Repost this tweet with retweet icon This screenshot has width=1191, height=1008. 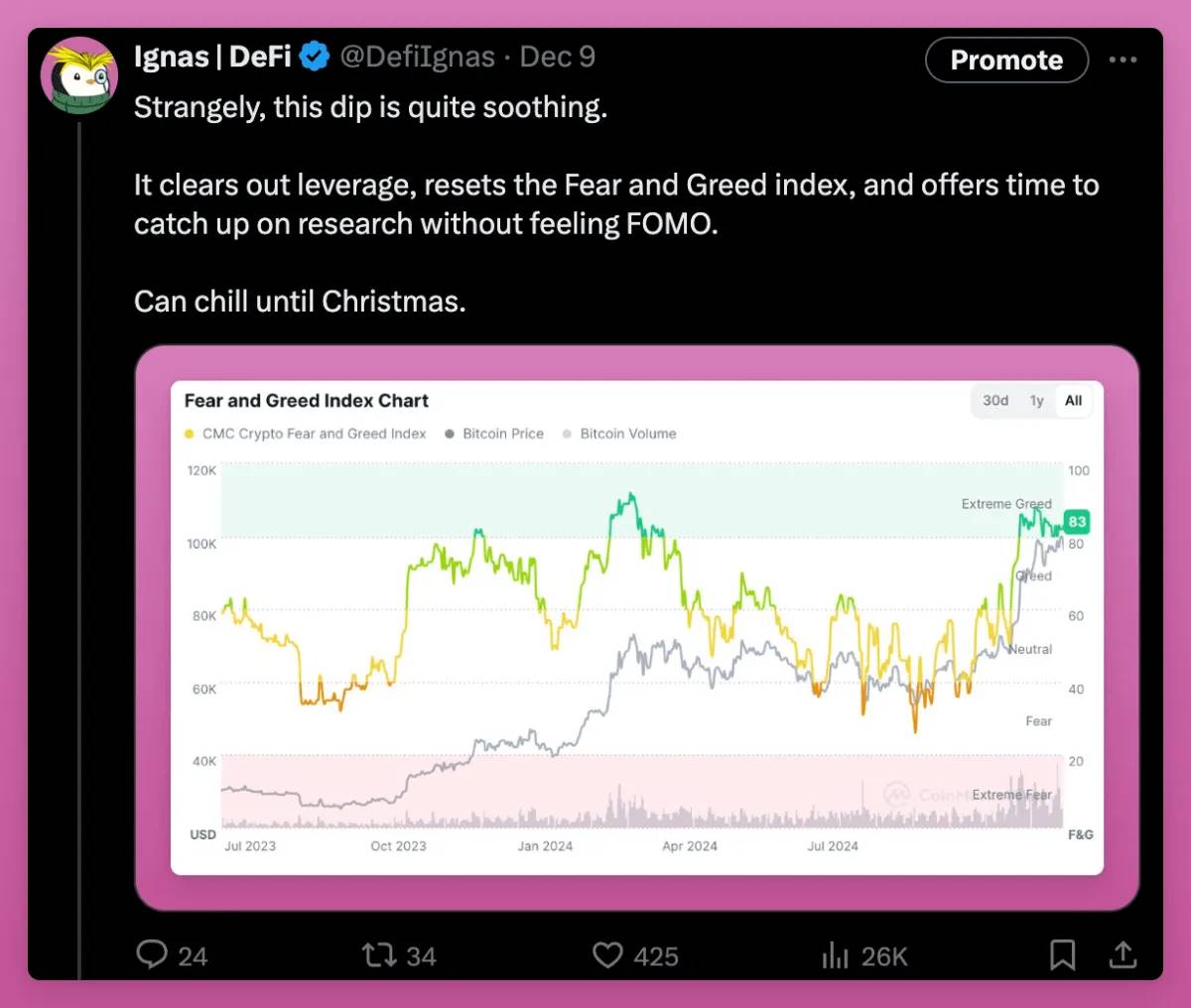coord(378,954)
